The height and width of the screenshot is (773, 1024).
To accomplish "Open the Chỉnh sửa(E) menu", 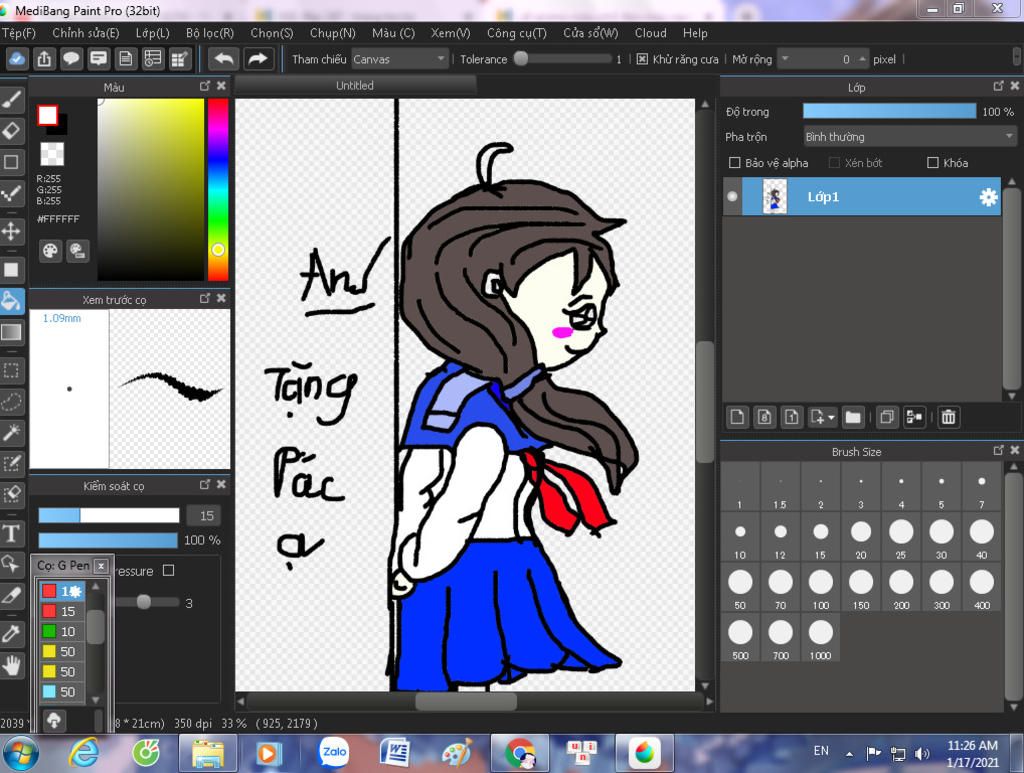I will pos(86,33).
